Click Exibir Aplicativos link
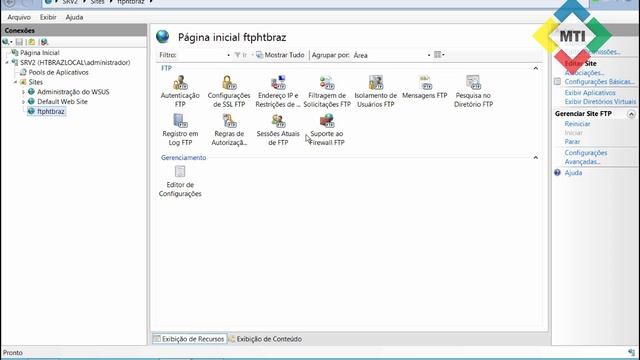The height and width of the screenshot is (360, 640). point(590,93)
